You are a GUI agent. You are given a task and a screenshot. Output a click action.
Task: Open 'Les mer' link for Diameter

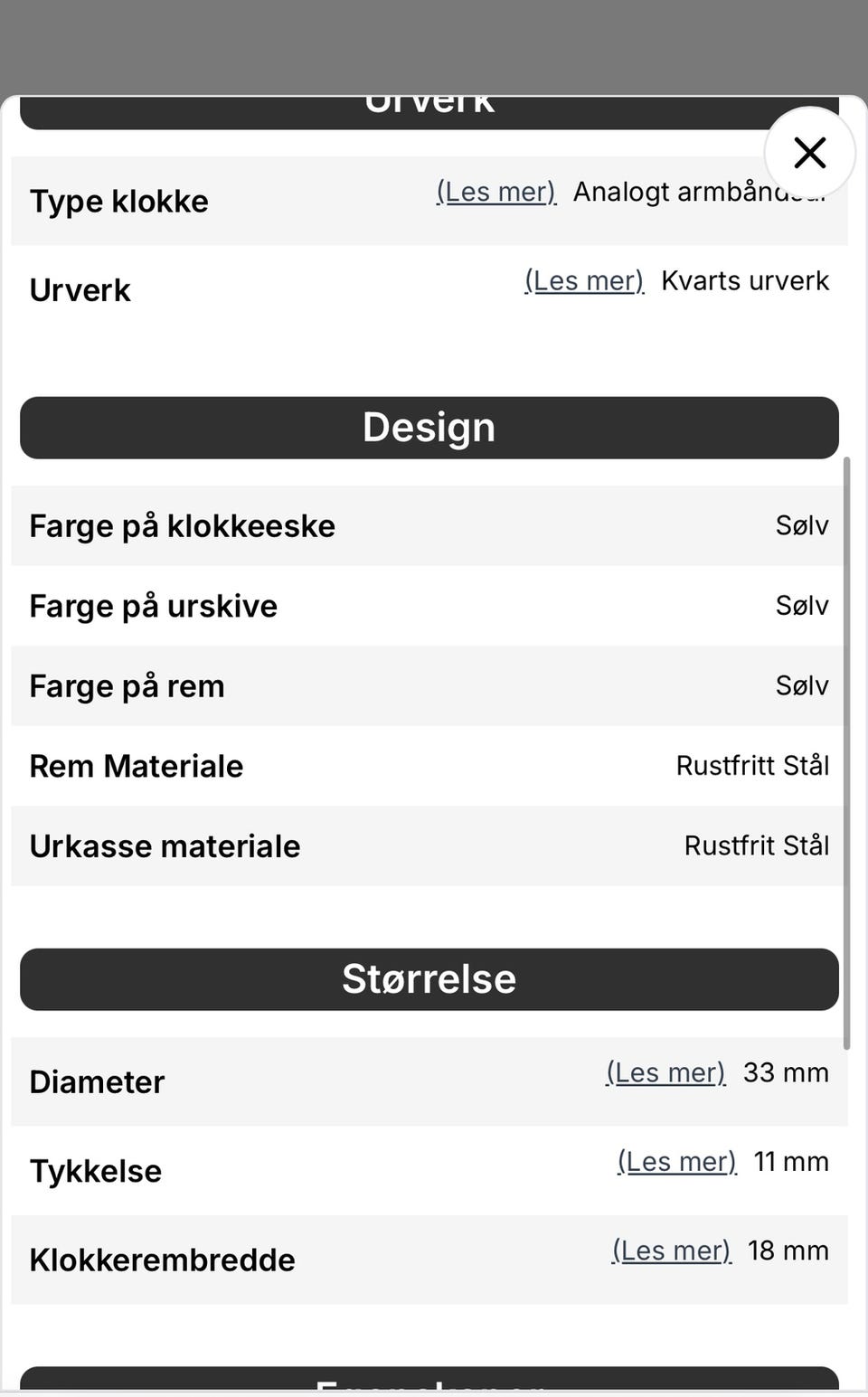coord(665,1072)
